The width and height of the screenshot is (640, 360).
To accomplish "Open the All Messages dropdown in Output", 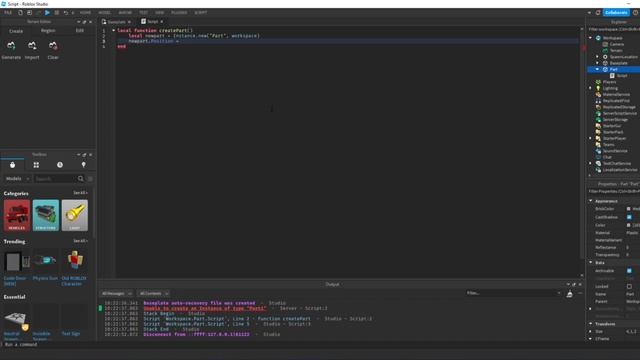I will point(116,293).
